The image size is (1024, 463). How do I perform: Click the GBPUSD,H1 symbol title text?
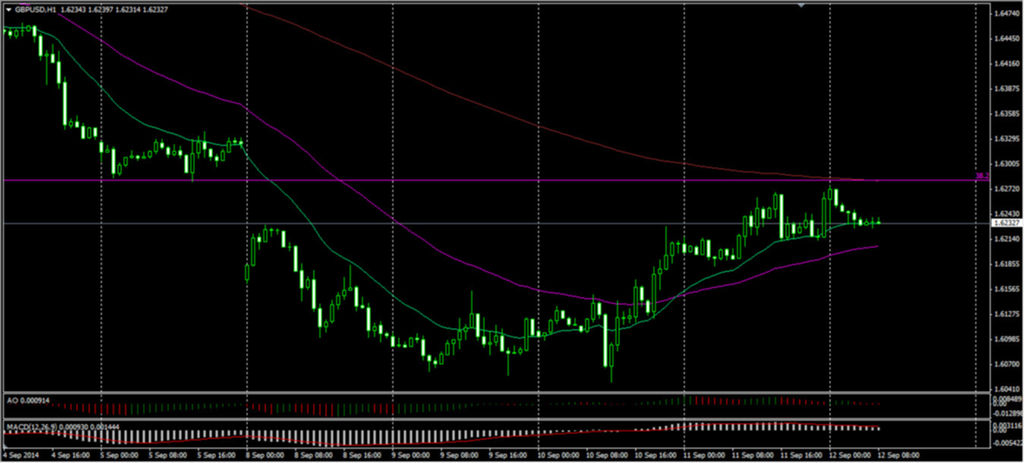(35, 10)
